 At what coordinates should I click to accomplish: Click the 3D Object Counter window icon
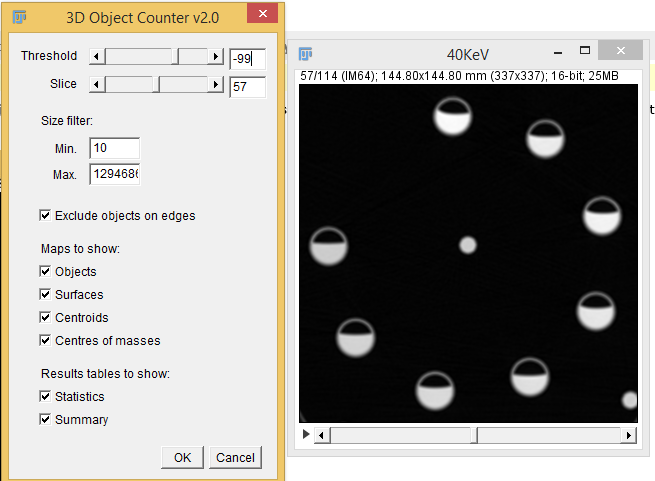click(20, 16)
